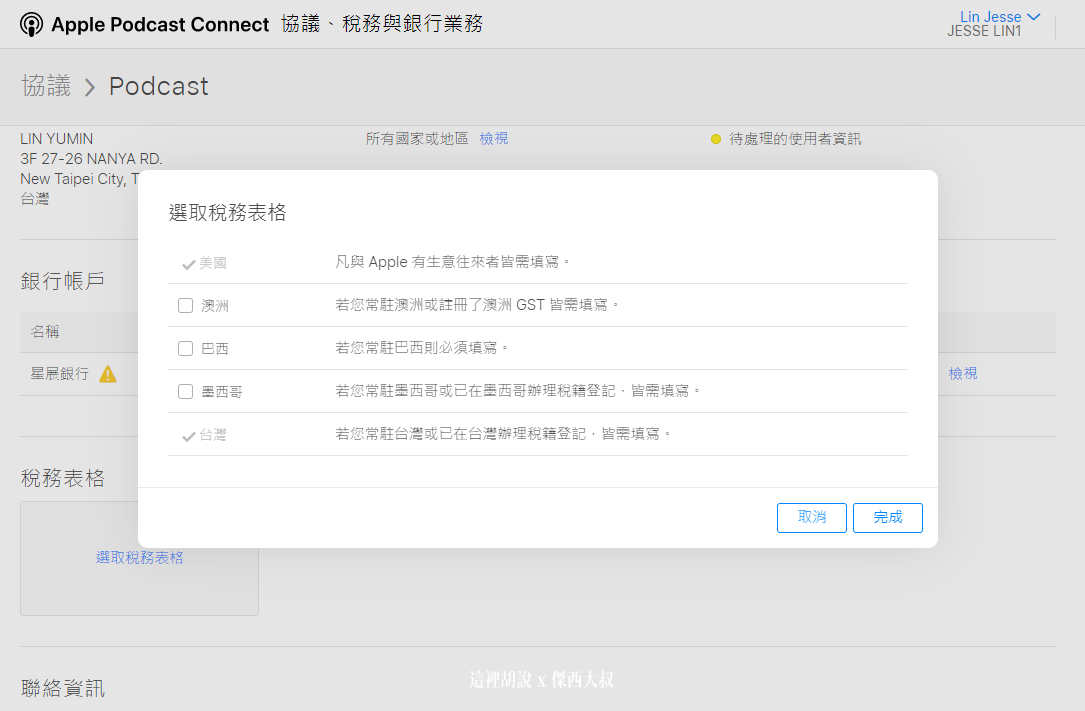Click the description 凡與 Apple 有生意往來者皆需填寫
Image resolution: width=1085 pixels, height=711 pixels.
(453, 262)
